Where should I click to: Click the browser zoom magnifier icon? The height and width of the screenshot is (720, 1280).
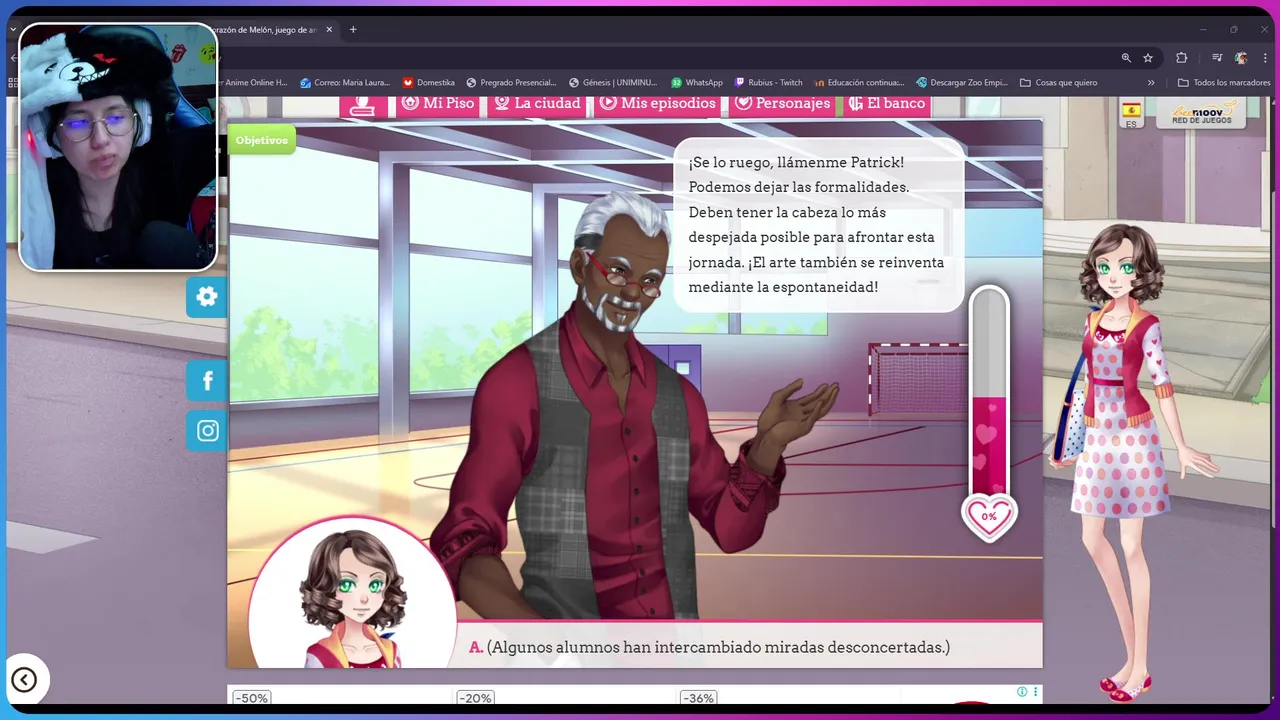pyautogui.click(x=1126, y=58)
